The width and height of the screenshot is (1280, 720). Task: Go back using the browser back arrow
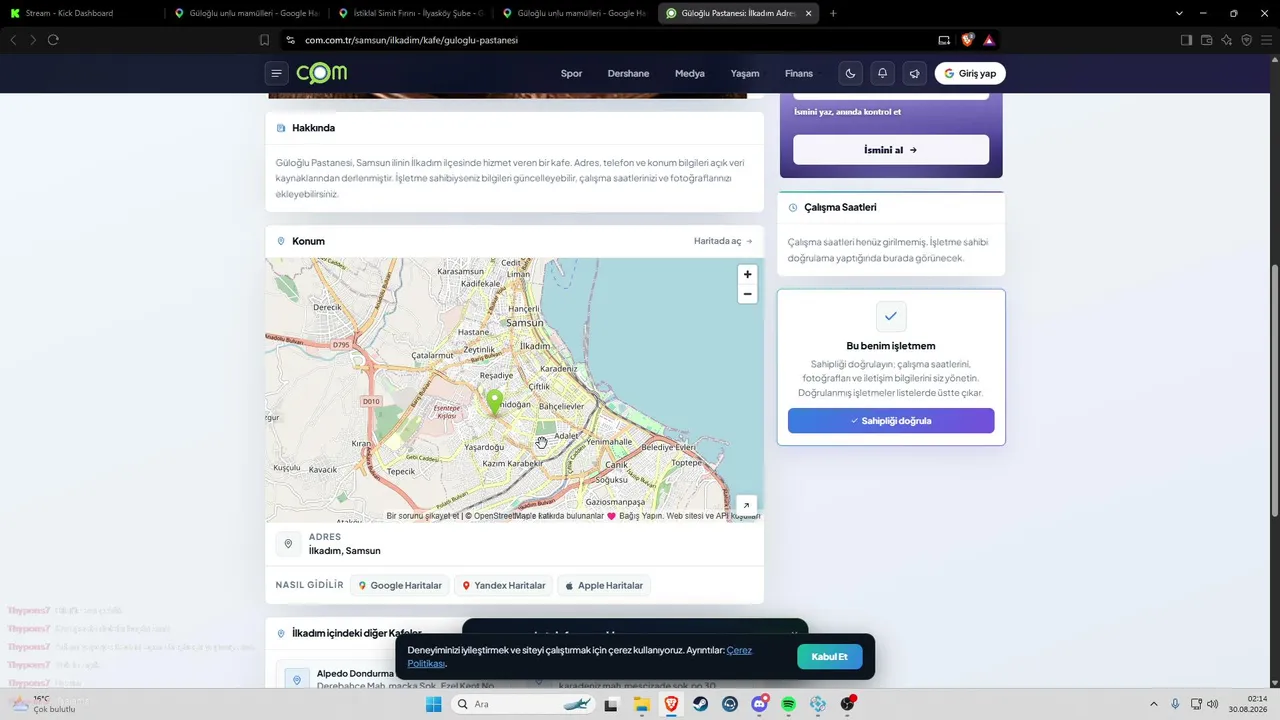click(x=13, y=40)
